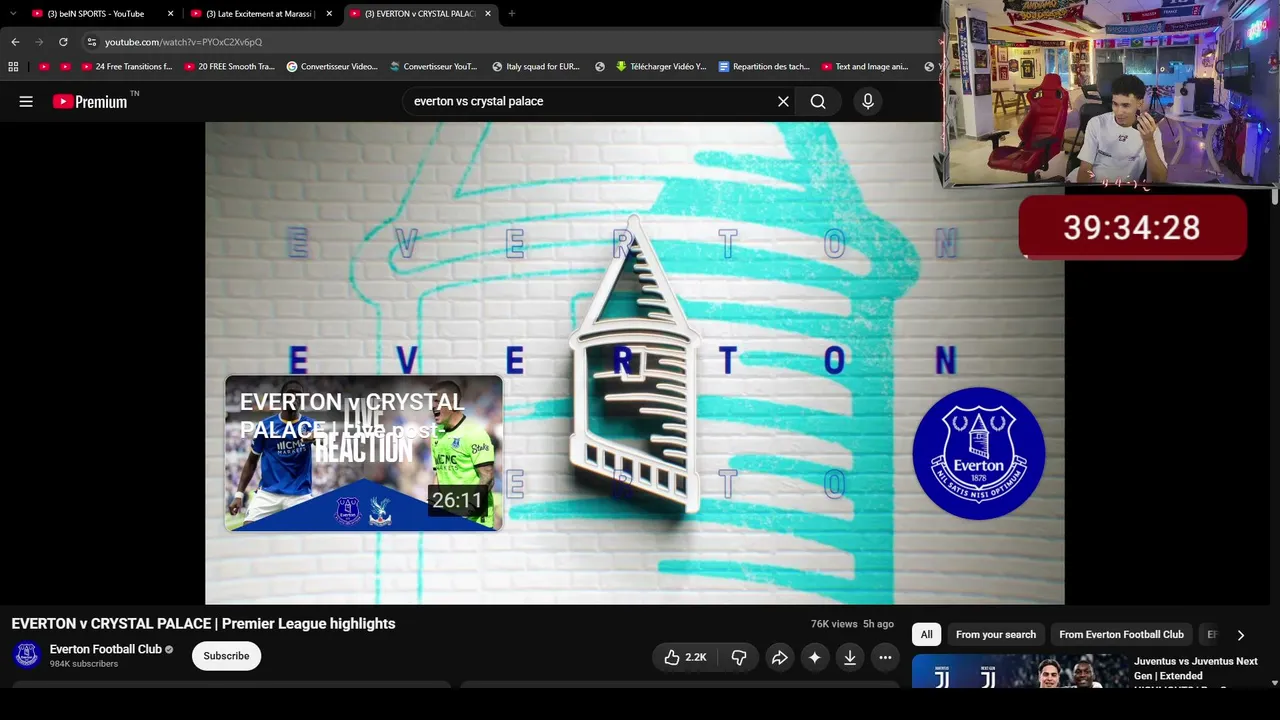Download the video with the arrow icon
The width and height of the screenshot is (1280, 720).
click(x=850, y=657)
